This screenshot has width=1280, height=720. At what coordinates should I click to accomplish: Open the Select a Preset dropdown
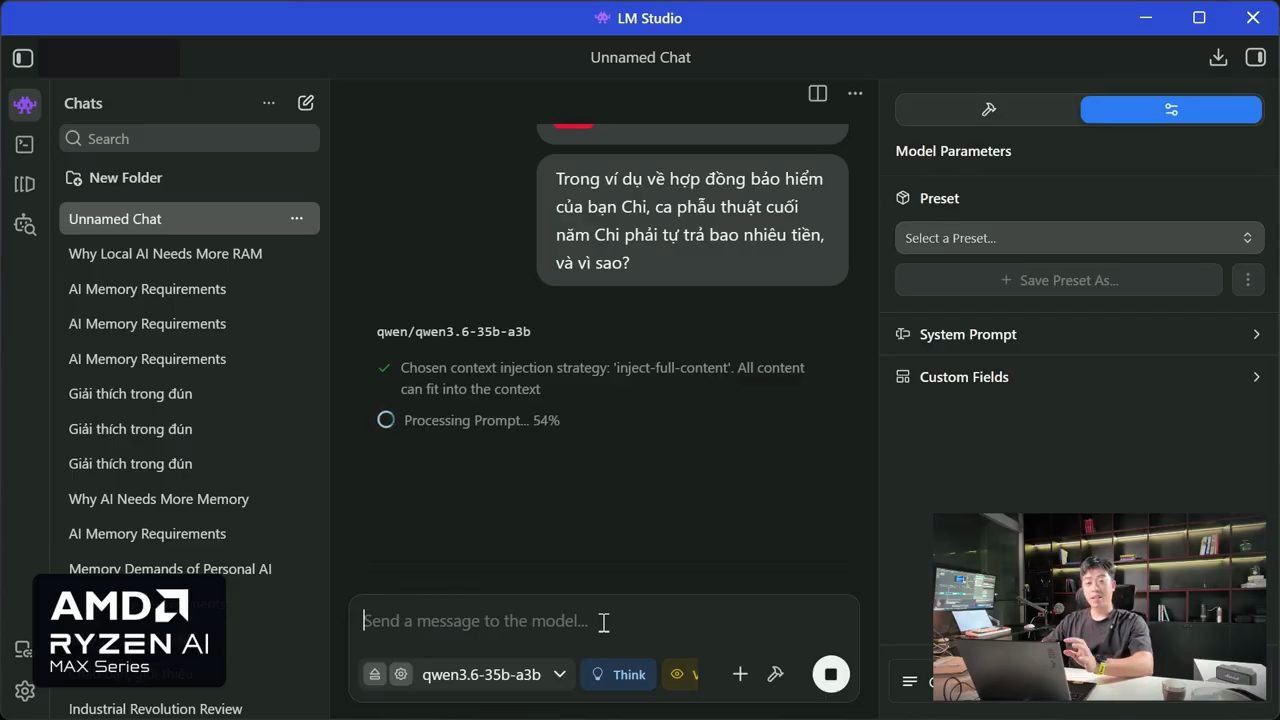click(x=1079, y=238)
